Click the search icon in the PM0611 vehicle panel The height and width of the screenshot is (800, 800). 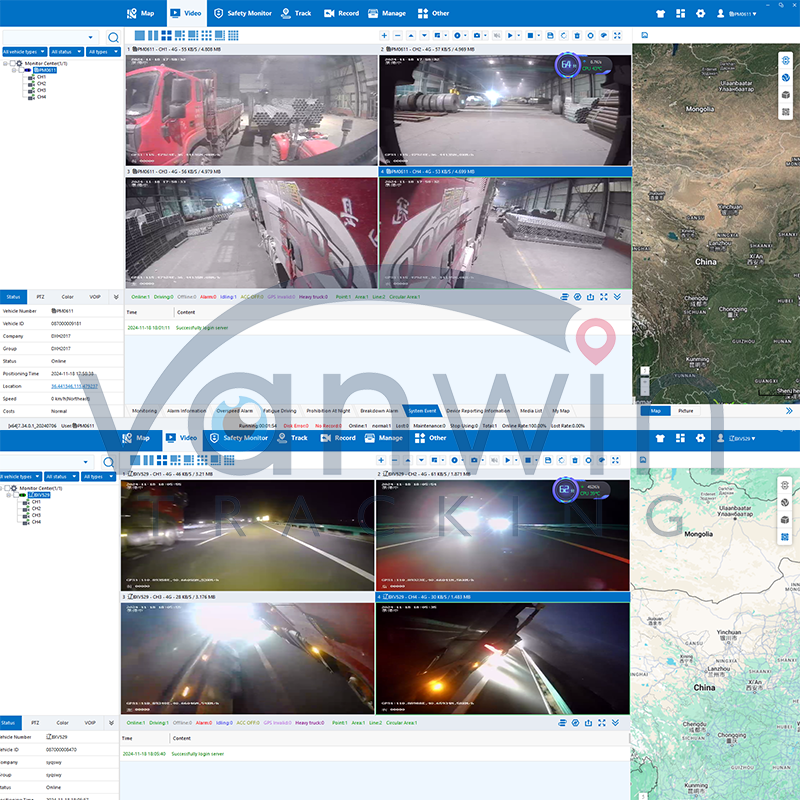tap(113, 37)
